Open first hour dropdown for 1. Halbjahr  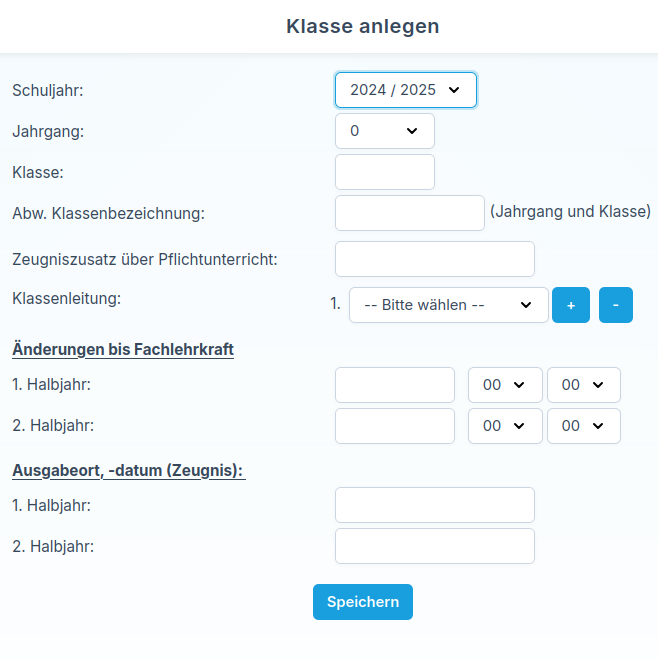pyautogui.click(x=505, y=385)
